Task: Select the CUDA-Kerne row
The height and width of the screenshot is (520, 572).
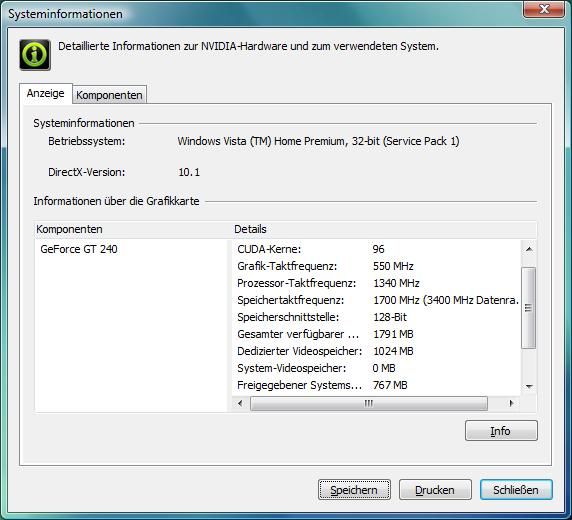Action: [376, 249]
